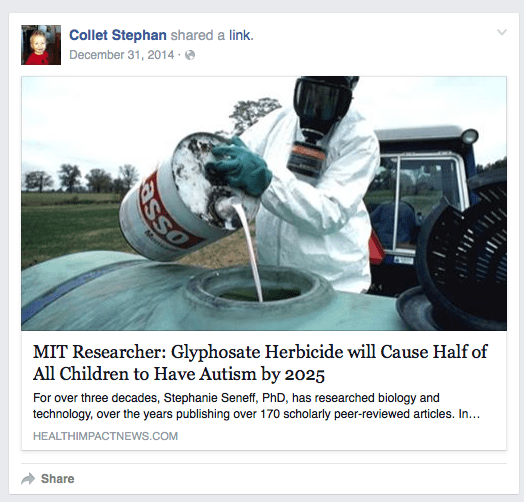Visit Collet Stephan's profile name link
Viewport: 524px width, 502px height.
[118, 35]
